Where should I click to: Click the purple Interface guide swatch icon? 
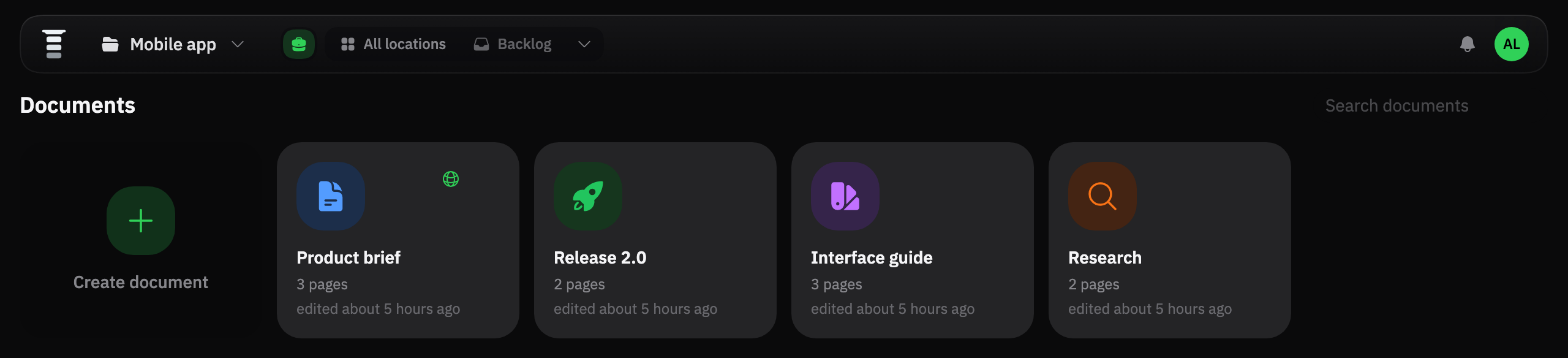coord(845,196)
